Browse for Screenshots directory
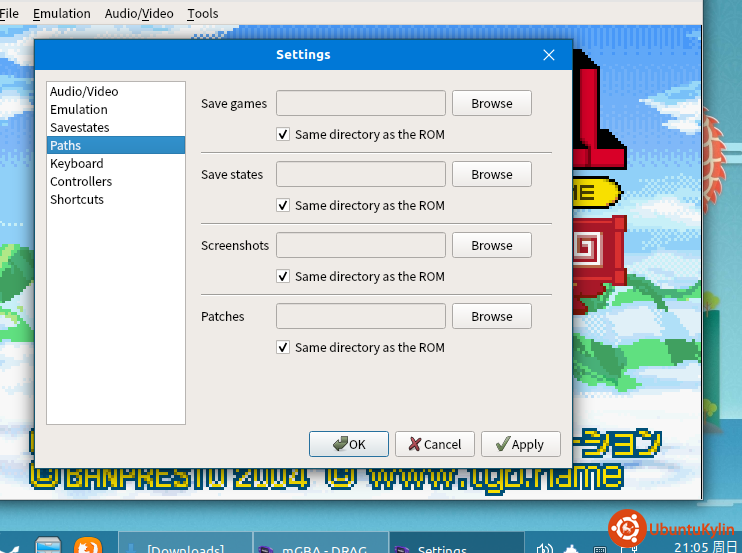 tap(492, 245)
